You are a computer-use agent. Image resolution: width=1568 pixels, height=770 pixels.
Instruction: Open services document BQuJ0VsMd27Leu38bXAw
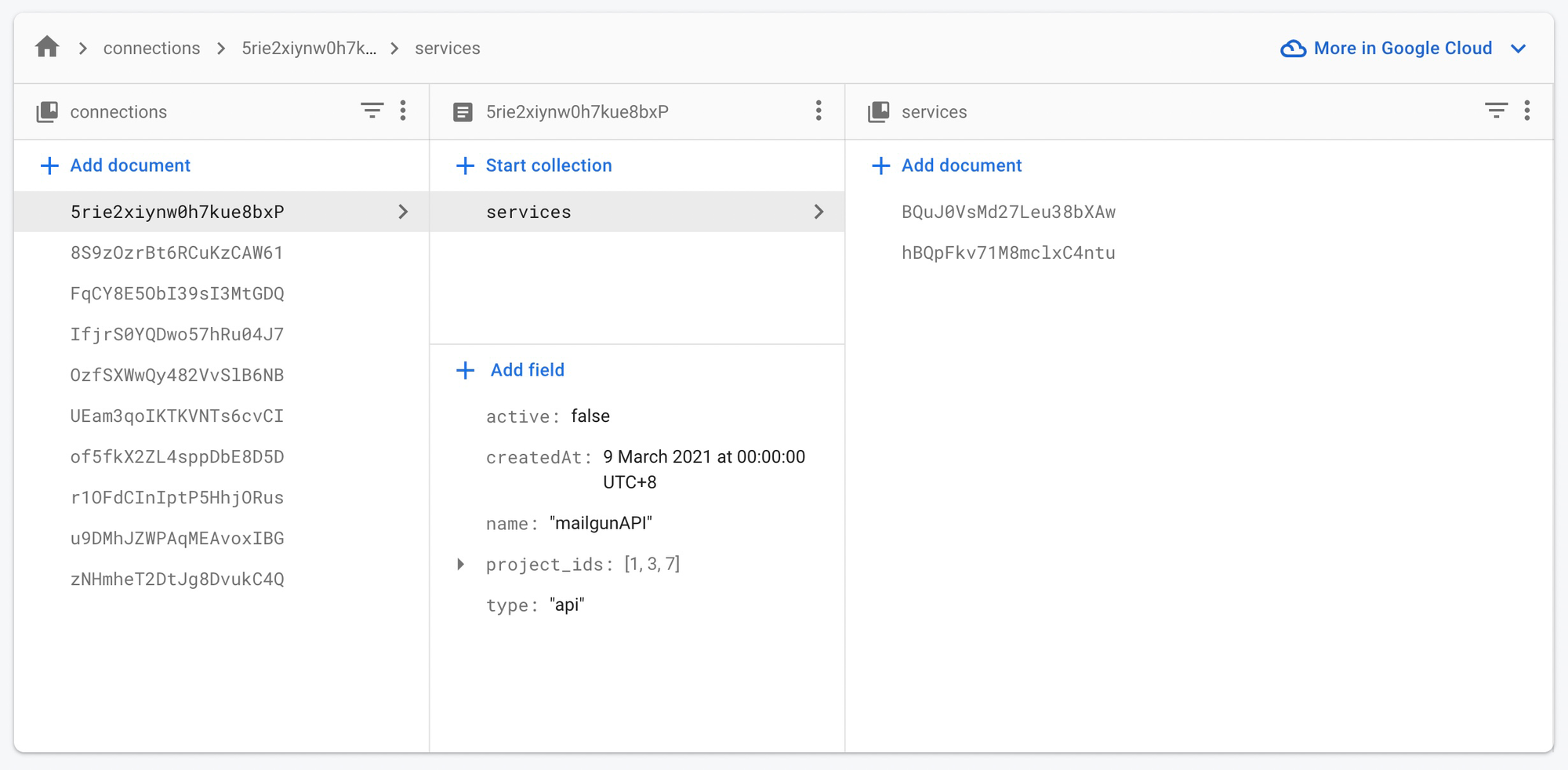pyautogui.click(x=1008, y=212)
